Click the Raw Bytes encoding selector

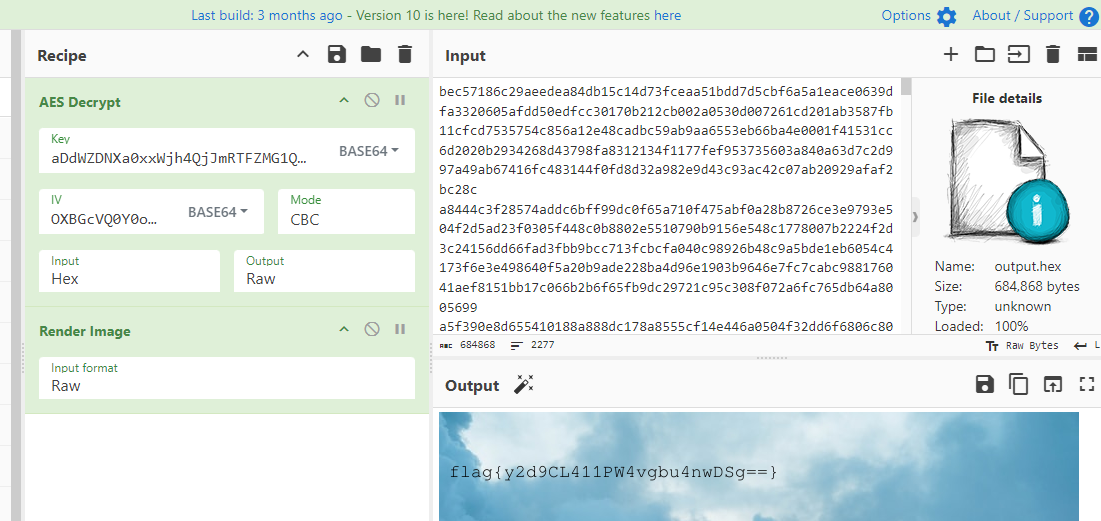click(1022, 345)
